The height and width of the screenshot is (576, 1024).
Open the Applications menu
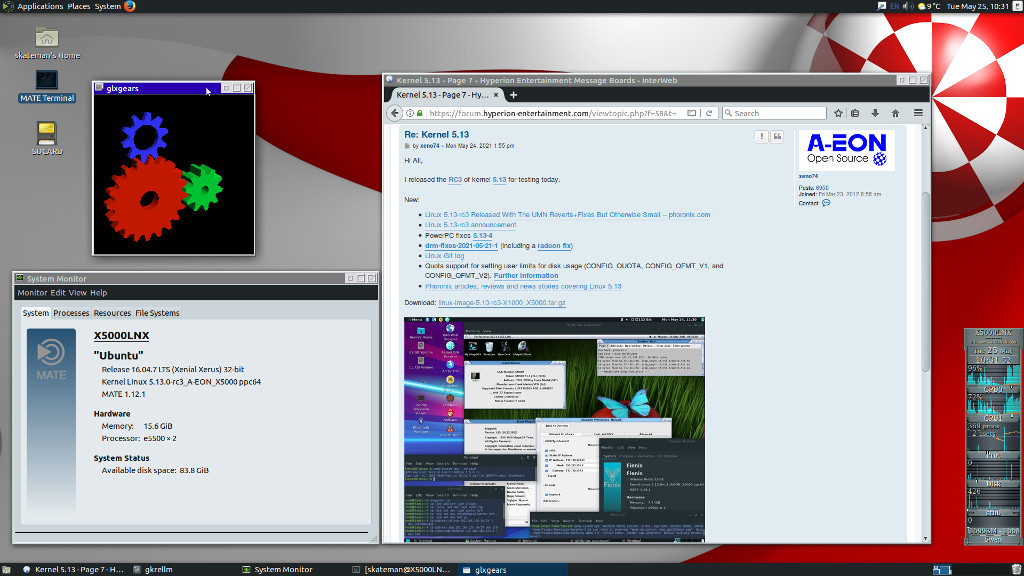pos(40,6)
